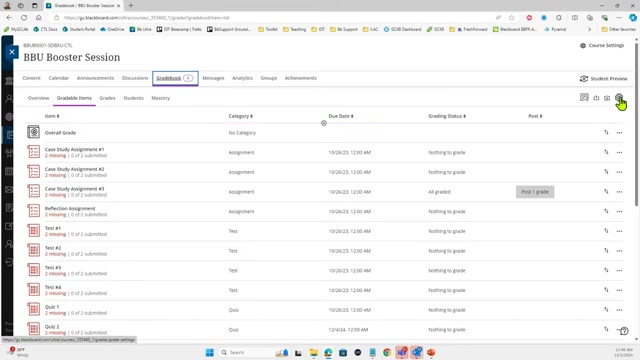Click reorder arrows for Quiz 1
The height and width of the screenshot is (360, 640).
(x=606, y=309)
